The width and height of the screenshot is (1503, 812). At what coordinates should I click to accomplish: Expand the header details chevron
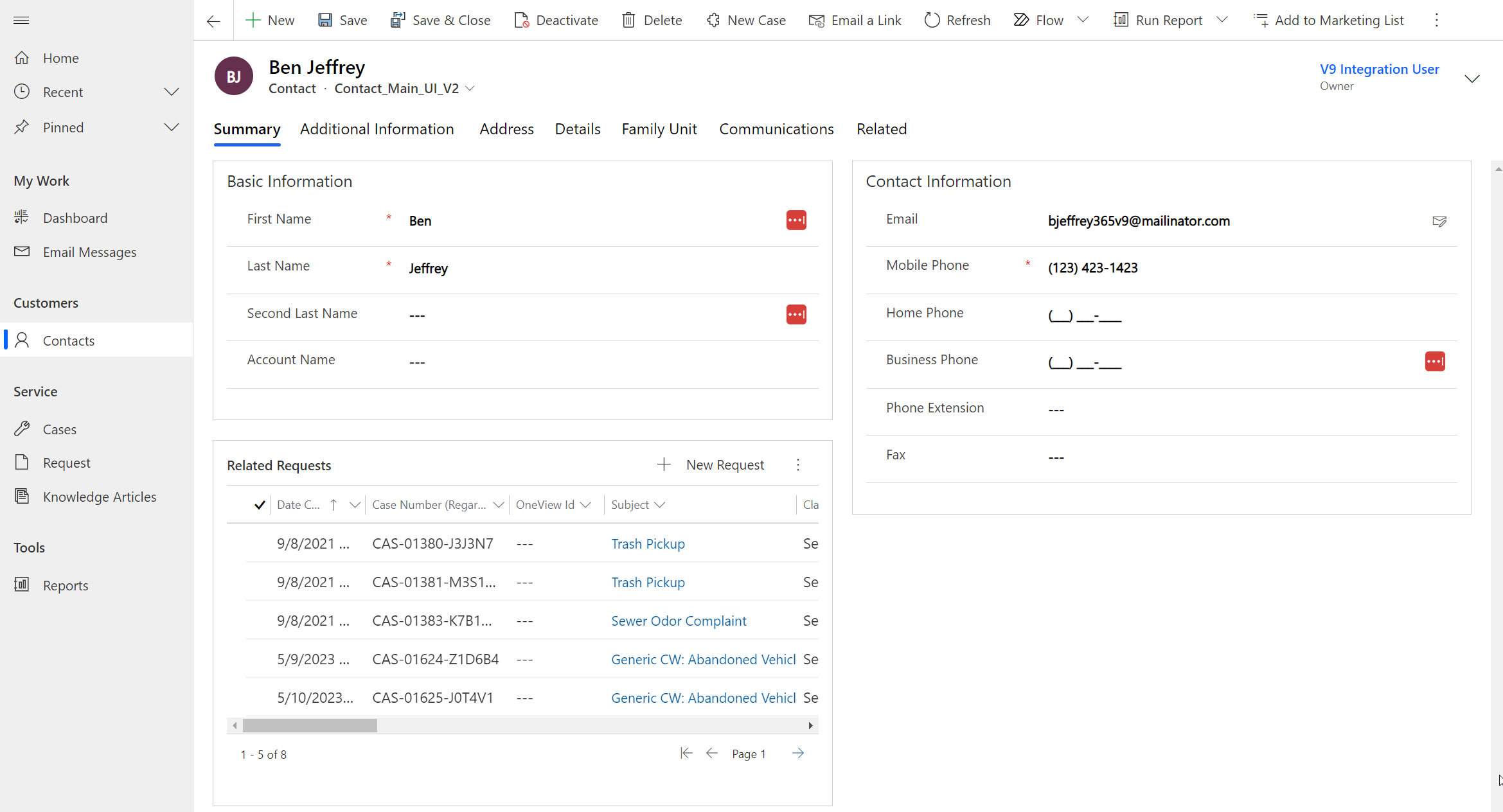[x=1472, y=78]
